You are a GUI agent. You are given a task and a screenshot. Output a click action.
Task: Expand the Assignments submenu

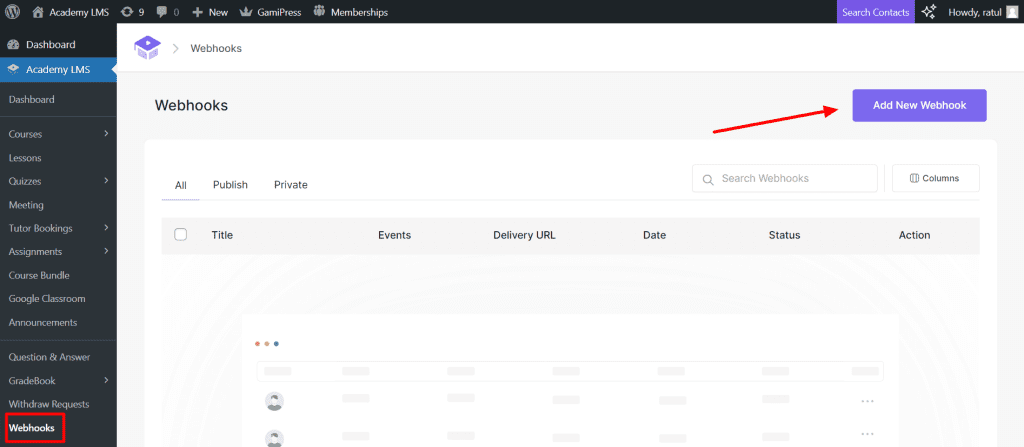pyautogui.click(x=106, y=252)
